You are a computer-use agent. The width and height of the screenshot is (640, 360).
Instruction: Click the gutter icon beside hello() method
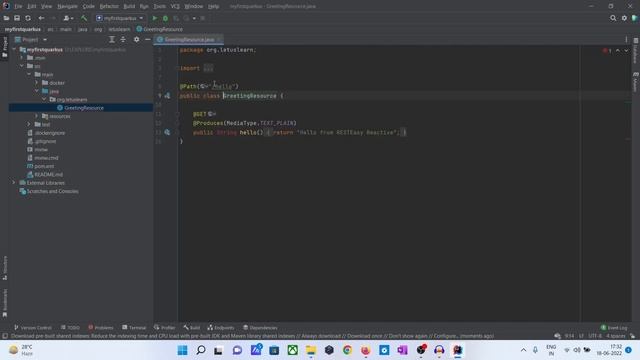click(167, 132)
